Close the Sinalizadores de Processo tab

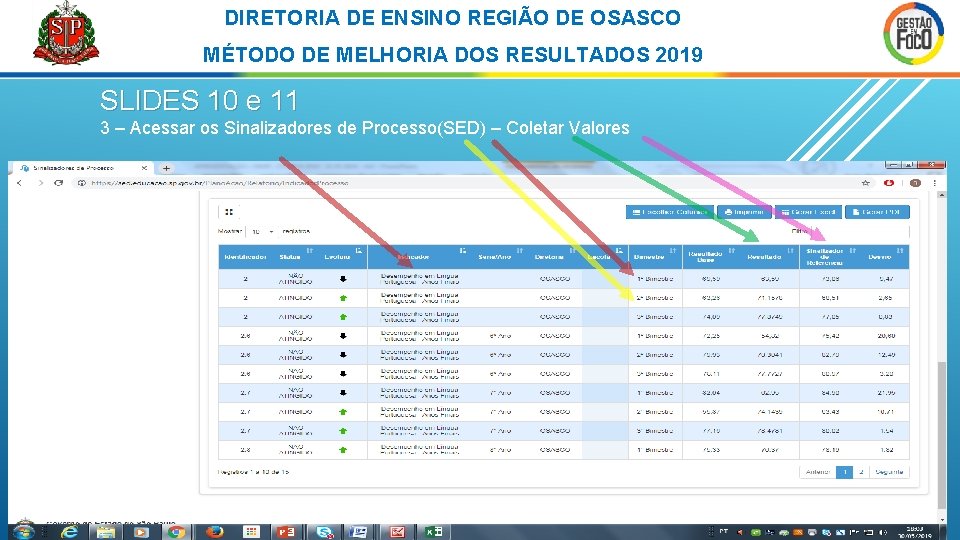tap(144, 168)
